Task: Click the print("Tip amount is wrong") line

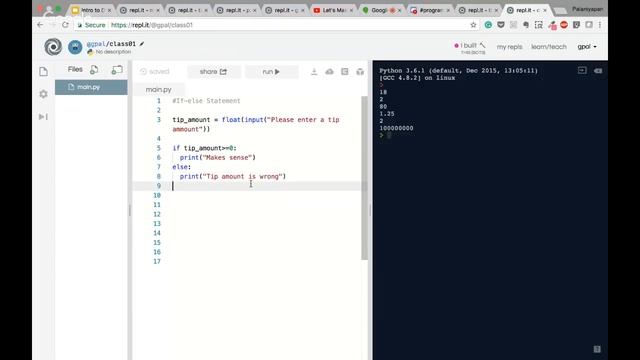Action: click(233, 176)
